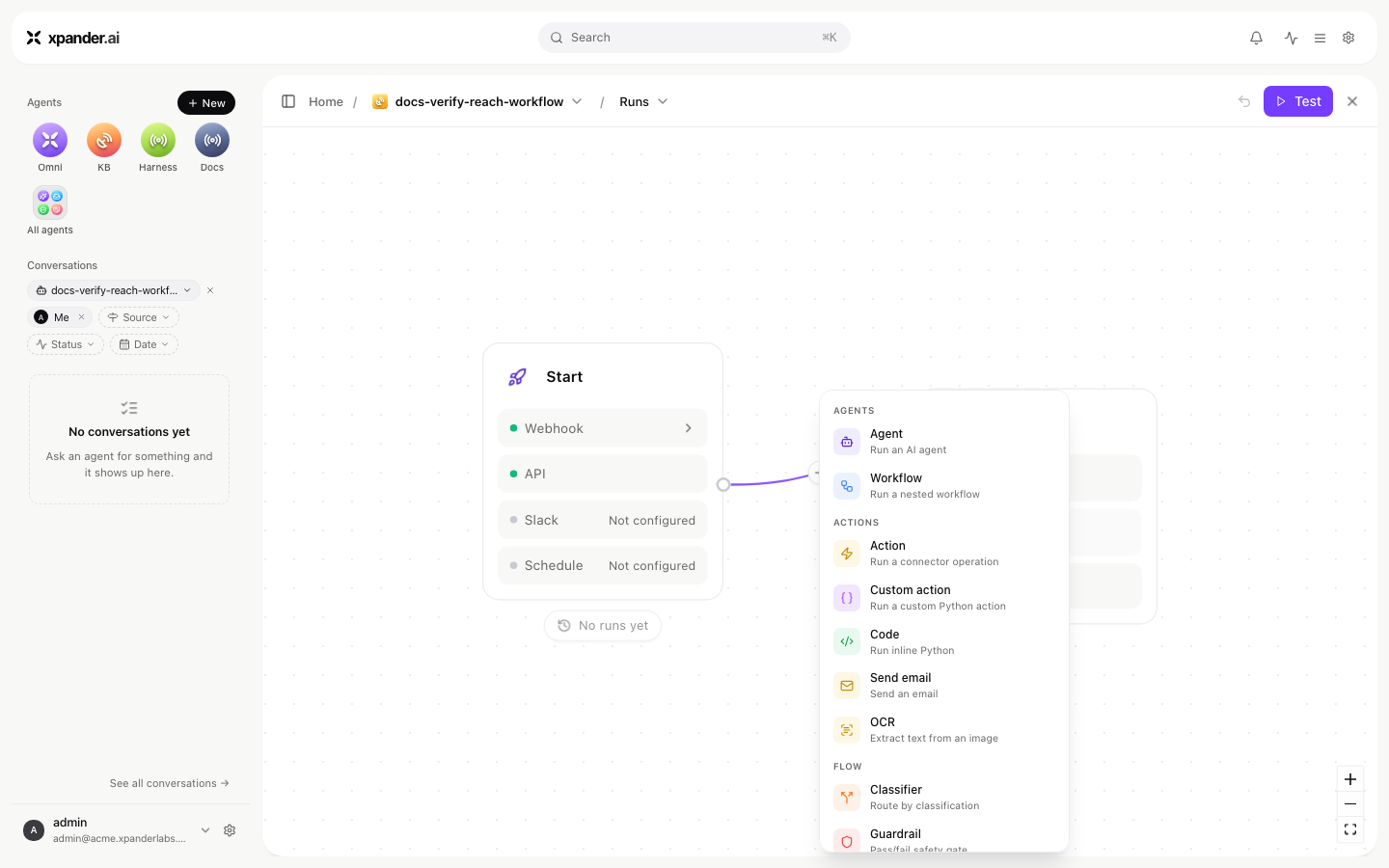This screenshot has height=868, width=1389.
Task: Open the Status filter dropdown
Action: click(66, 344)
